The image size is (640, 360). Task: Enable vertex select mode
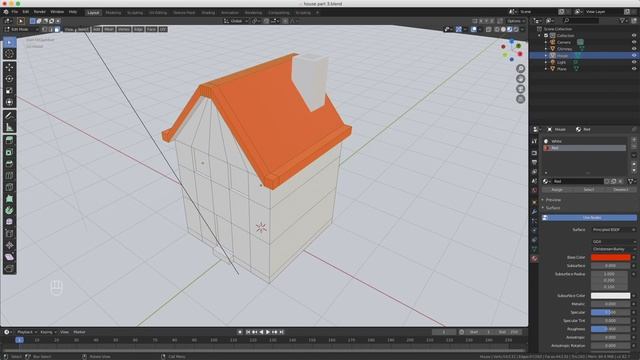(44, 29)
